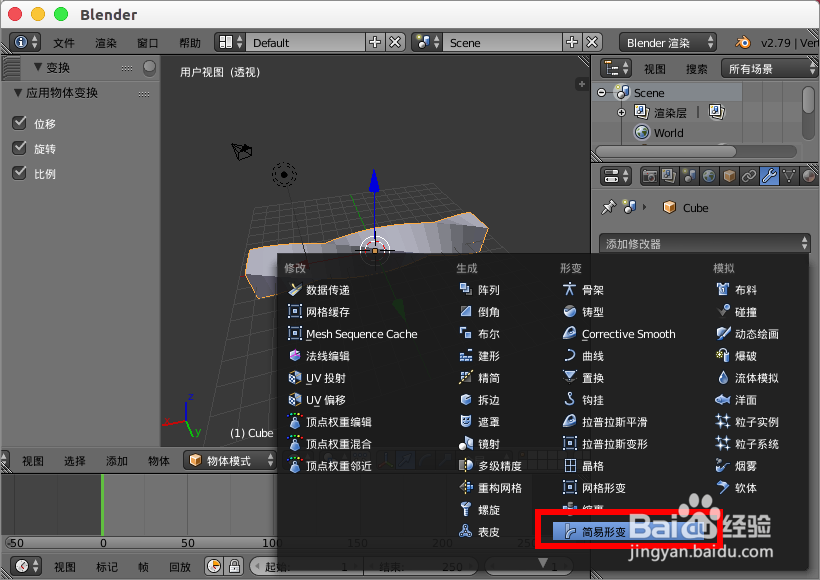This screenshot has height=580, width=820.
Task: Choose 粒子系统 modifier
Action: coord(747,443)
